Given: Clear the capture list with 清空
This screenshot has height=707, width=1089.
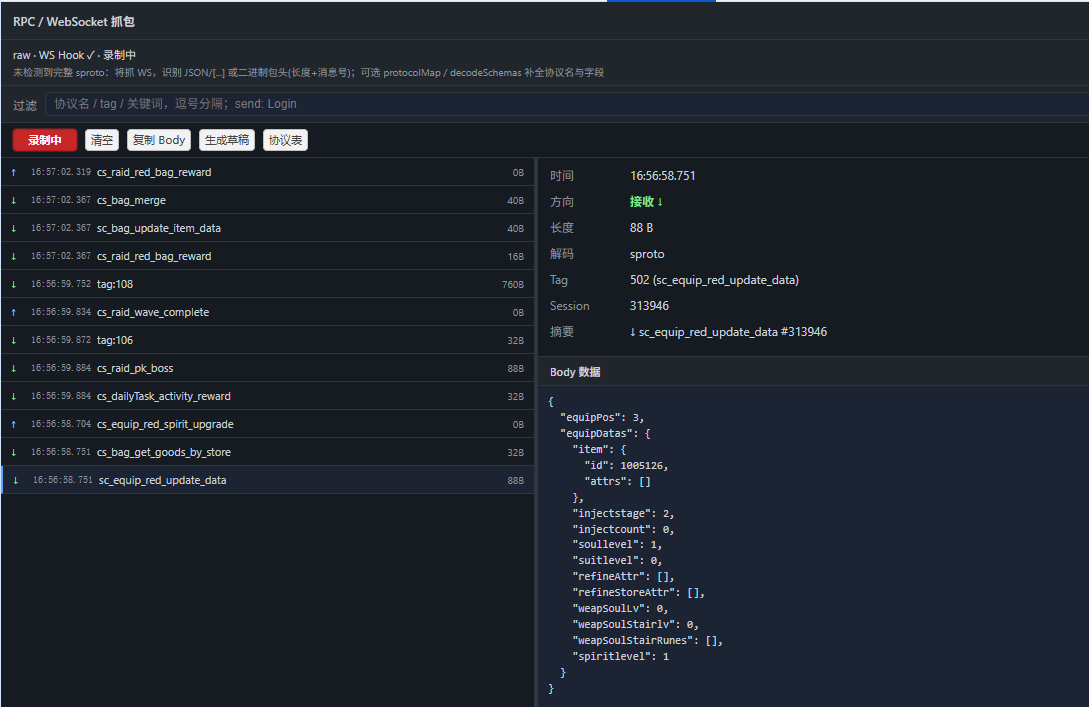Looking at the screenshot, I should (x=102, y=140).
